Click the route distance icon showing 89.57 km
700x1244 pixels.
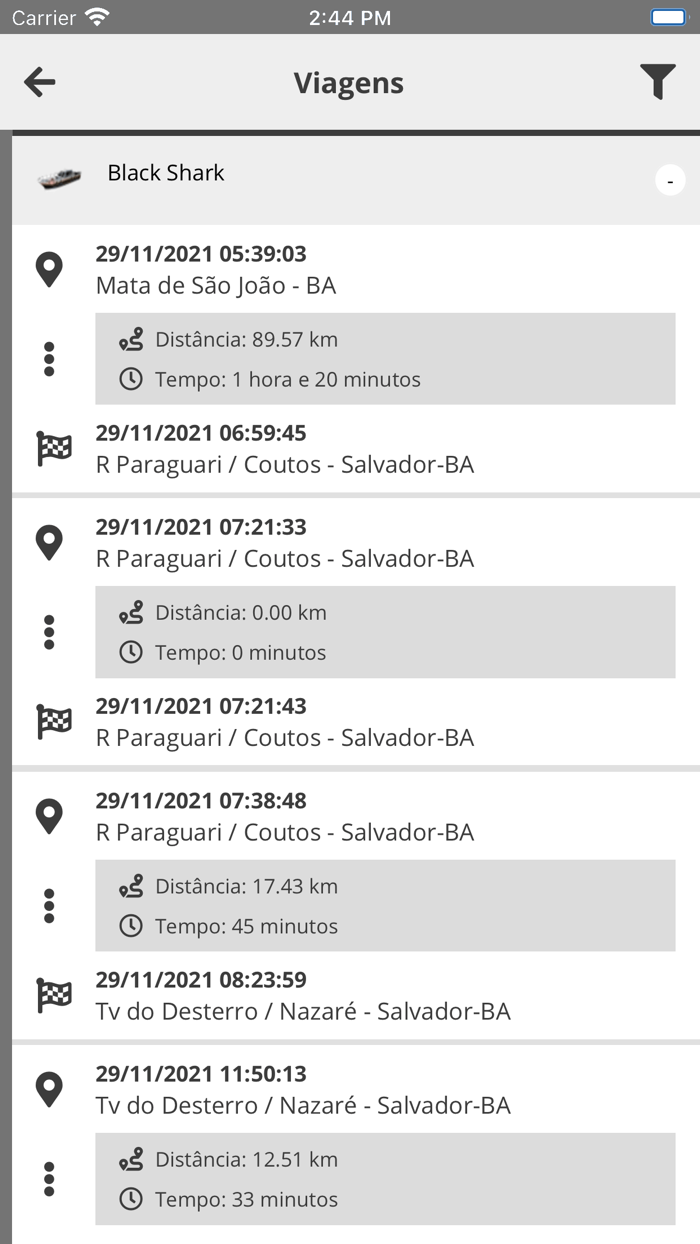[131, 339]
